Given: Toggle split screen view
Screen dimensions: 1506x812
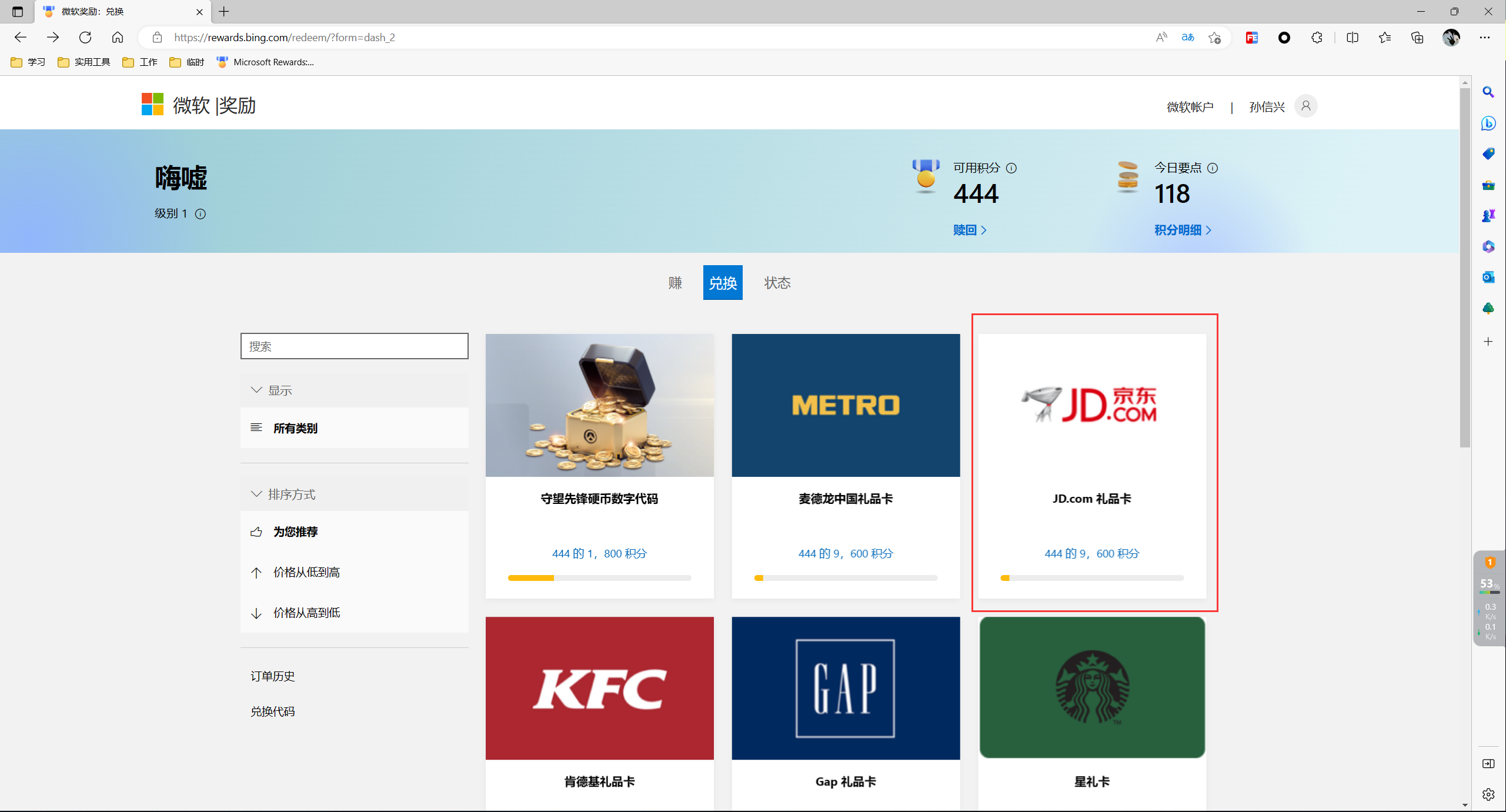Looking at the screenshot, I should pyautogui.click(x=1353, y=38).
